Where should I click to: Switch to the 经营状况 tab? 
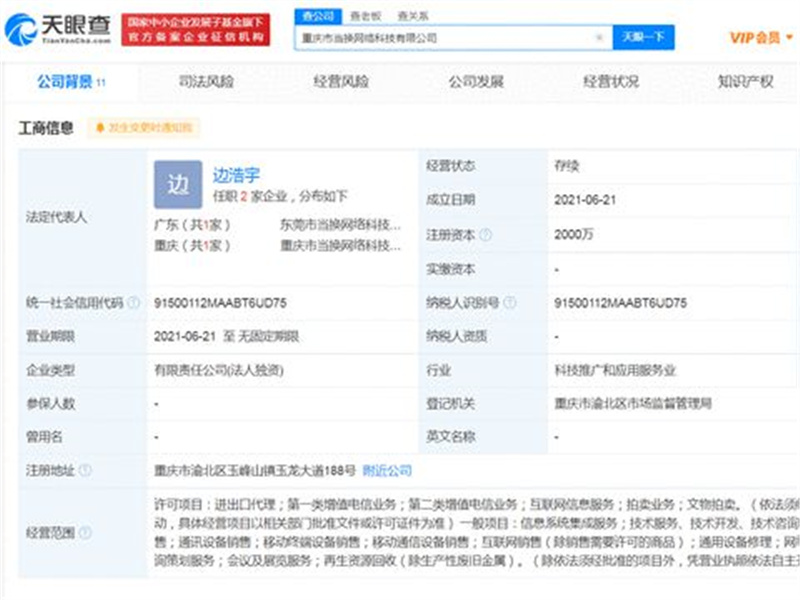click(611, 82)
